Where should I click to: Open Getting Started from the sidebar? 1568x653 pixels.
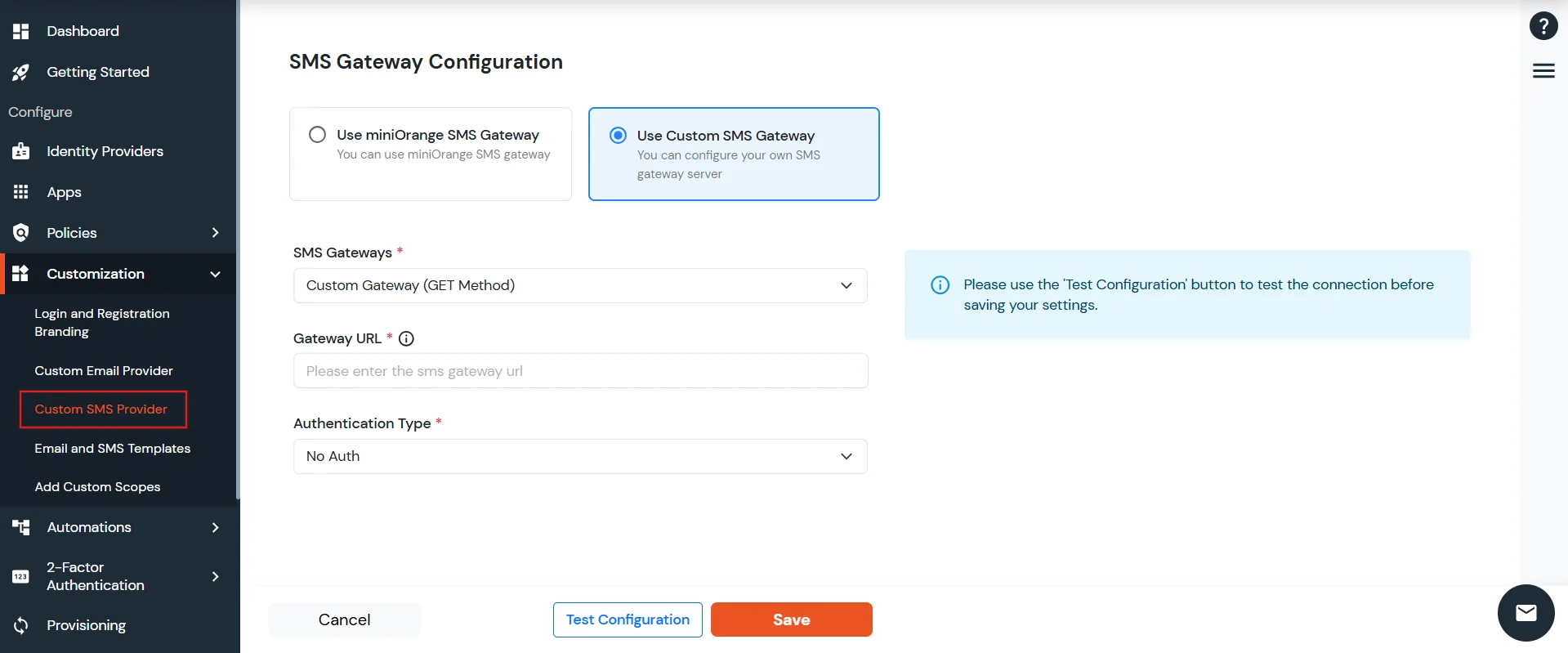(98, 72)
